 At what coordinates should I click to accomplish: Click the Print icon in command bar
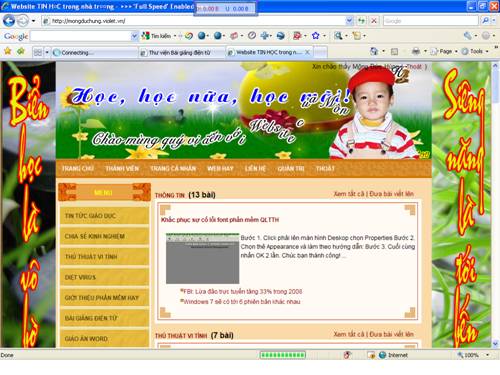pos(415,51)
